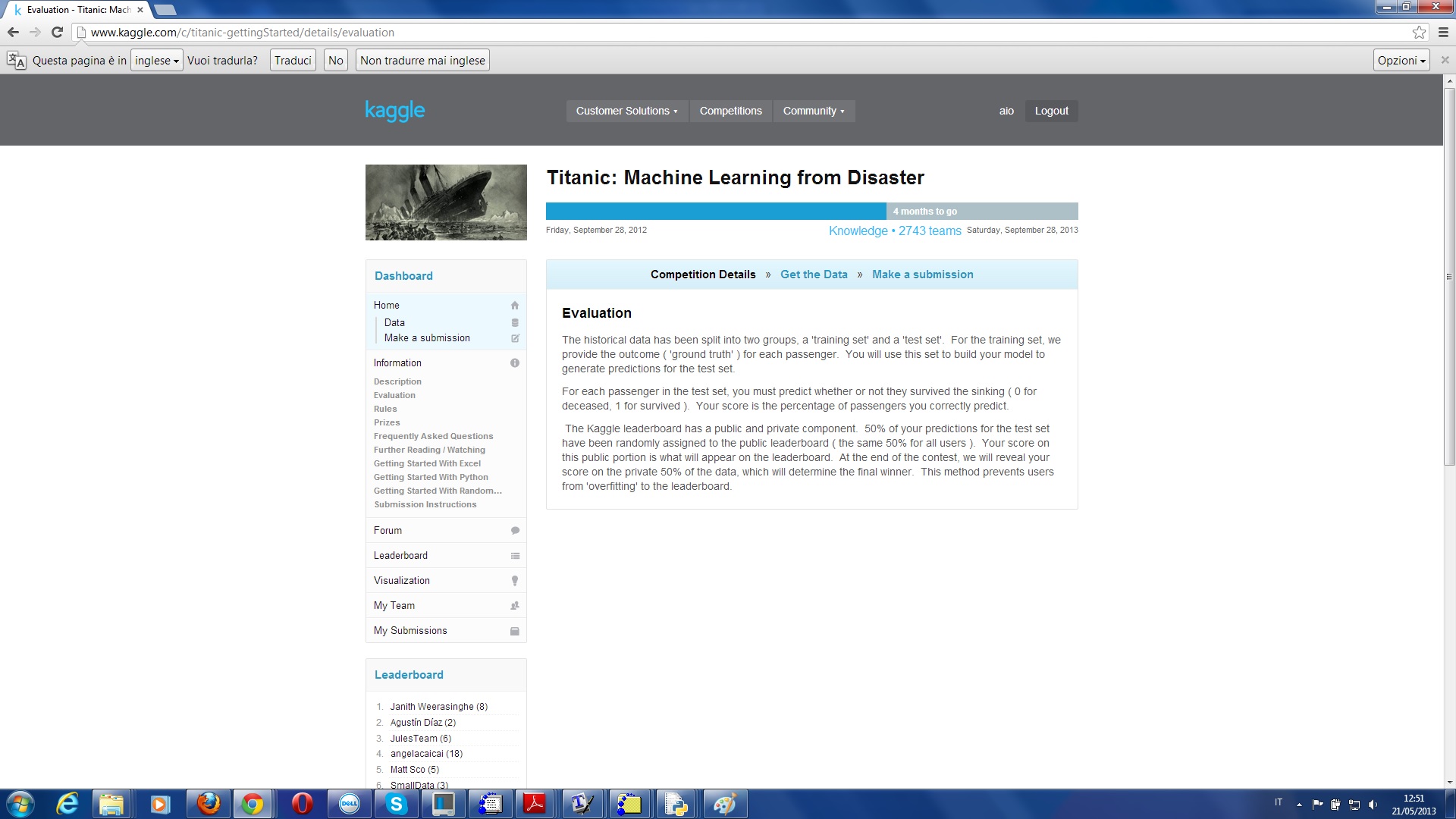
Task: Go to Make a submission tab
Action: click(922, 275)
